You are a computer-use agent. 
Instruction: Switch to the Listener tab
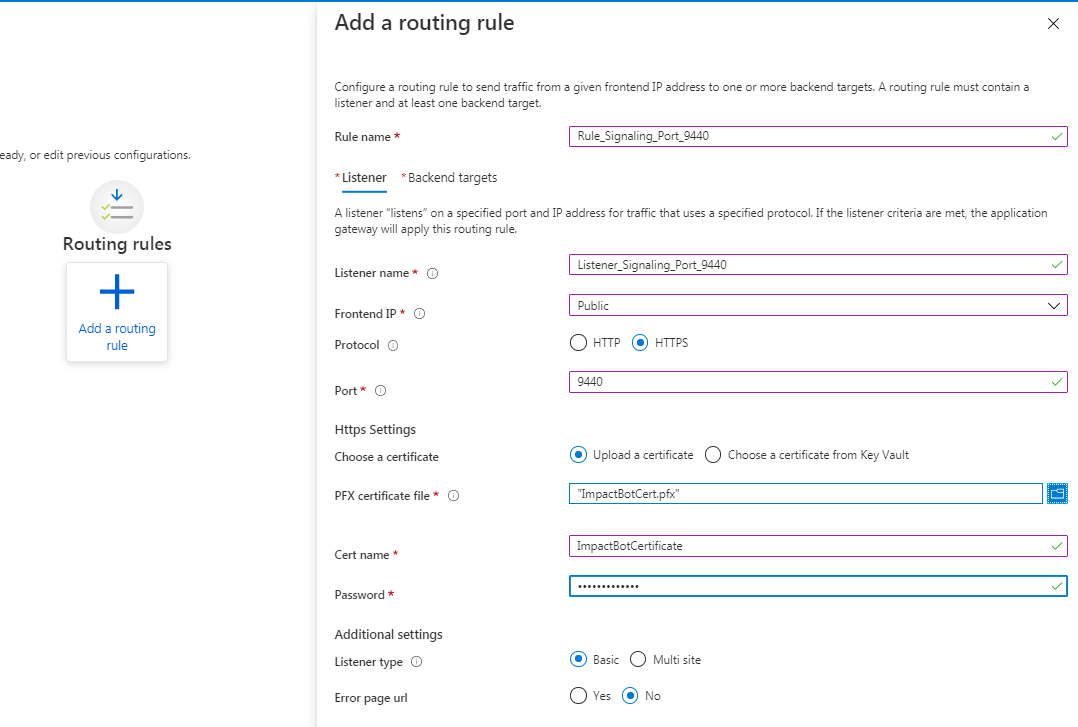pyautogui.click(x=364, y=178)
